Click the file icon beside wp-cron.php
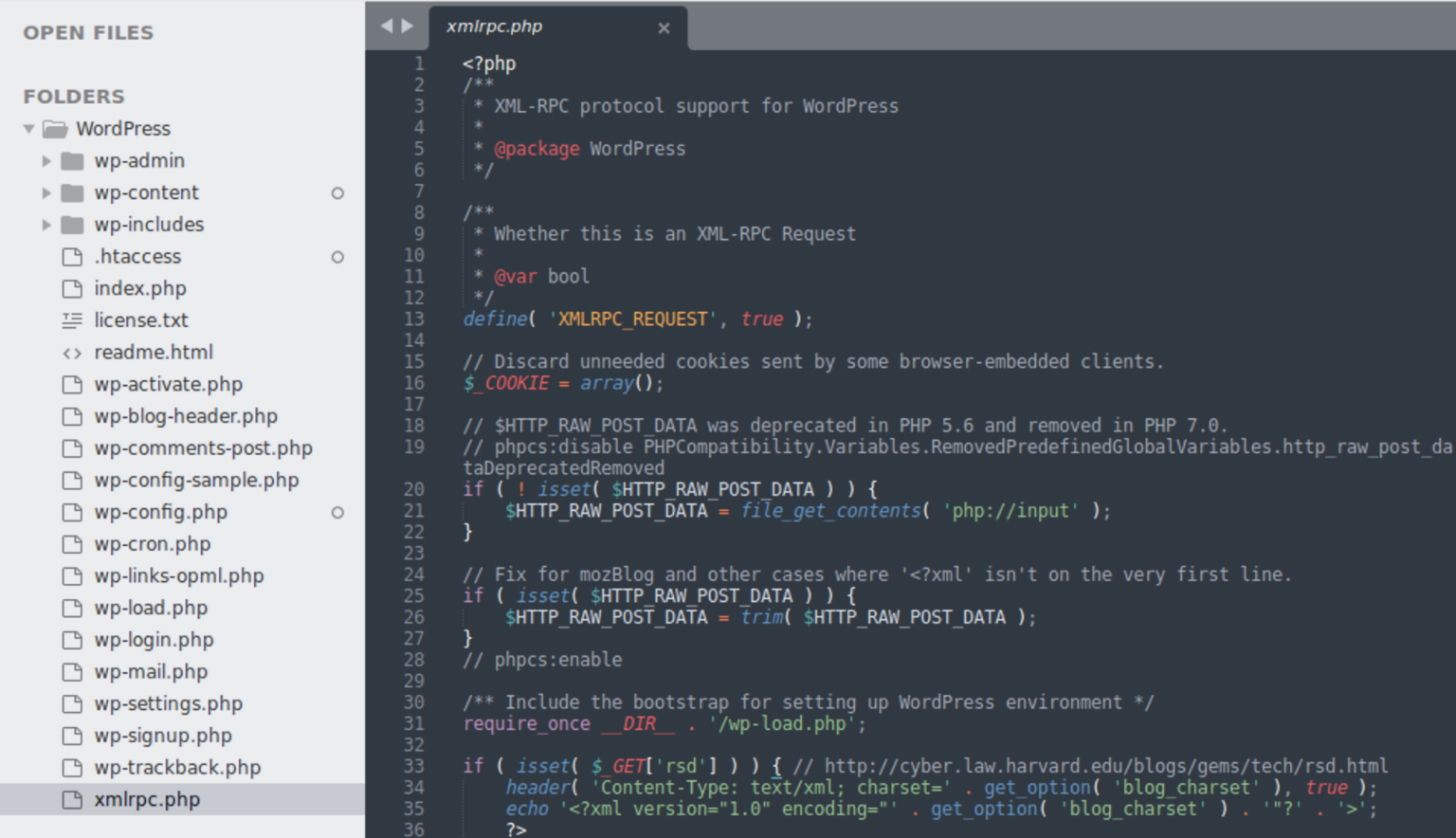Screen dimensions: 1456x838 click(72, 544)
